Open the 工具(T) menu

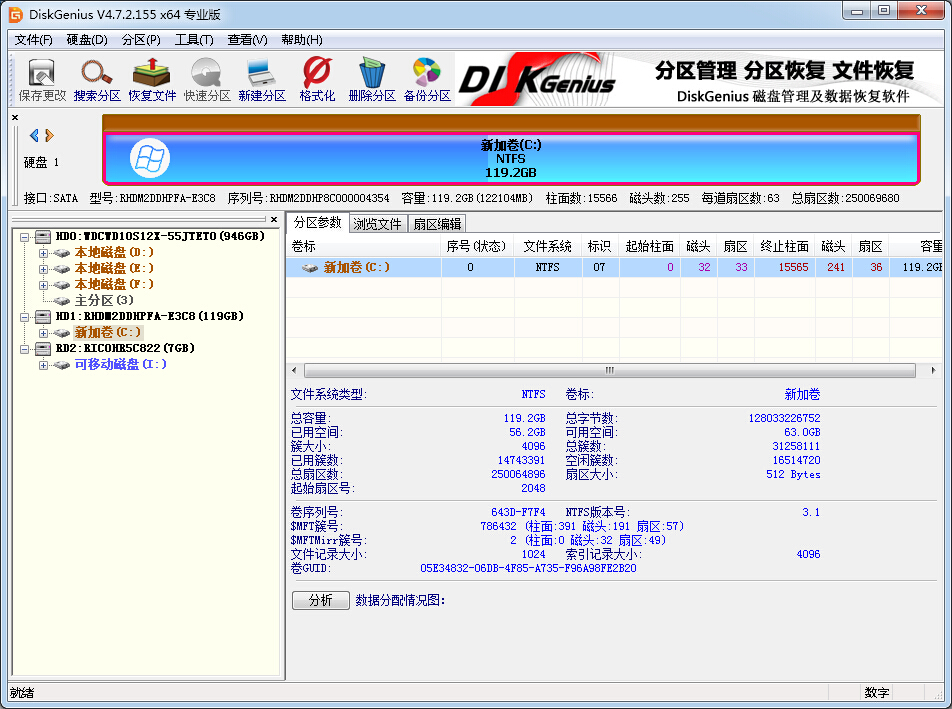click(x=194, y=40)
